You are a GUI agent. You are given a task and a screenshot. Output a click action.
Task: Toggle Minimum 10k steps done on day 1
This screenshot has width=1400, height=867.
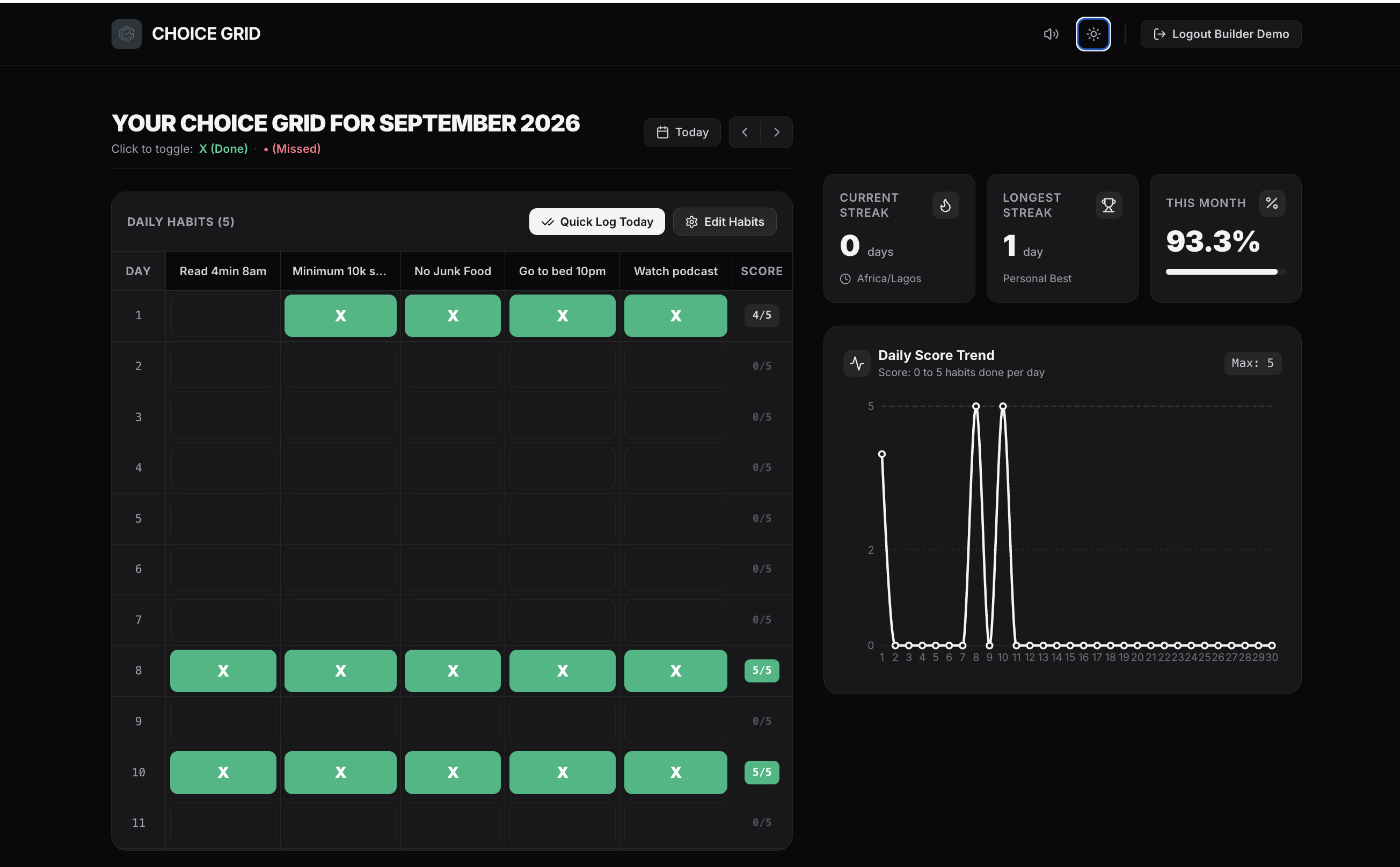pos(340,316)
